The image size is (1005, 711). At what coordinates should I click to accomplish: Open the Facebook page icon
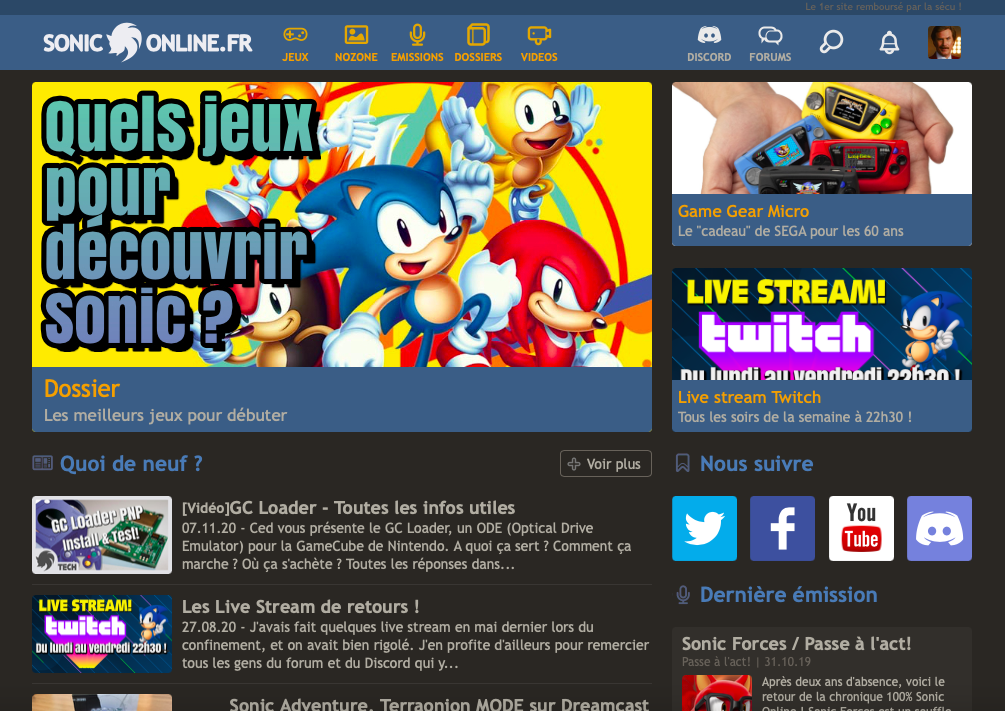[783, 528]
